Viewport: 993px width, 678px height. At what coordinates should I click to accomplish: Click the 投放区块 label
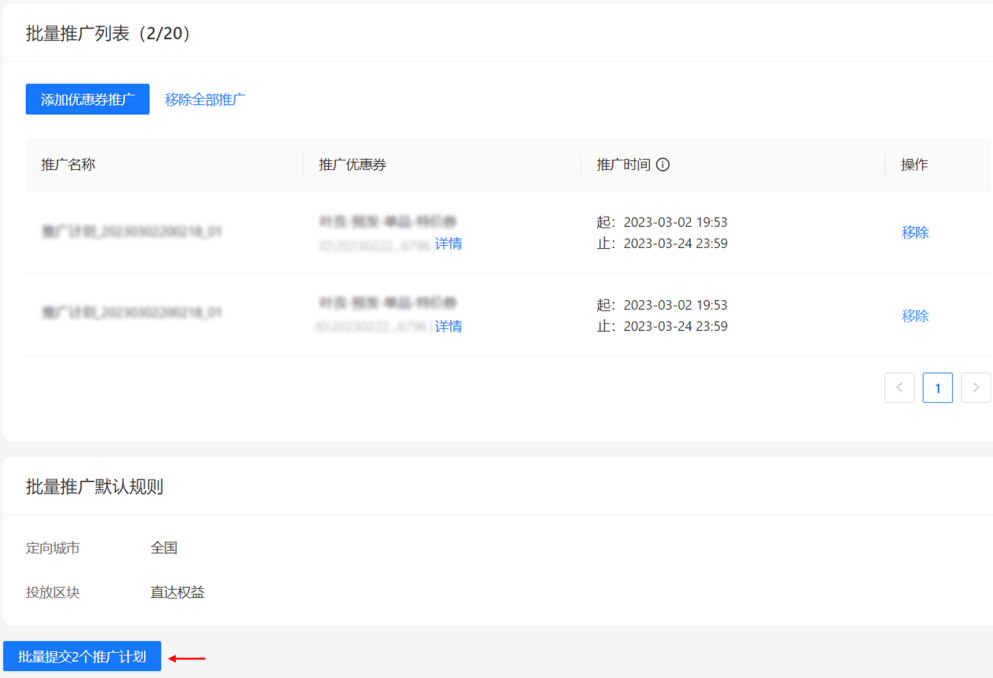coord(53,593)
